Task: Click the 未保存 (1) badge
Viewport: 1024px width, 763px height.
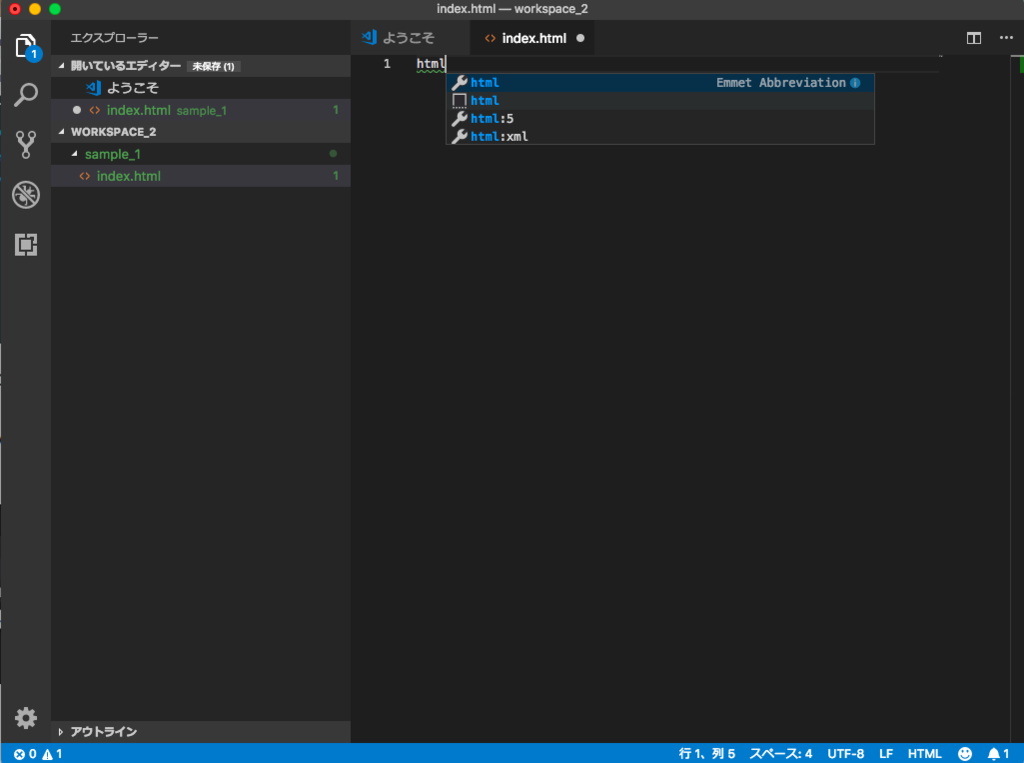Action: [214, 66]
